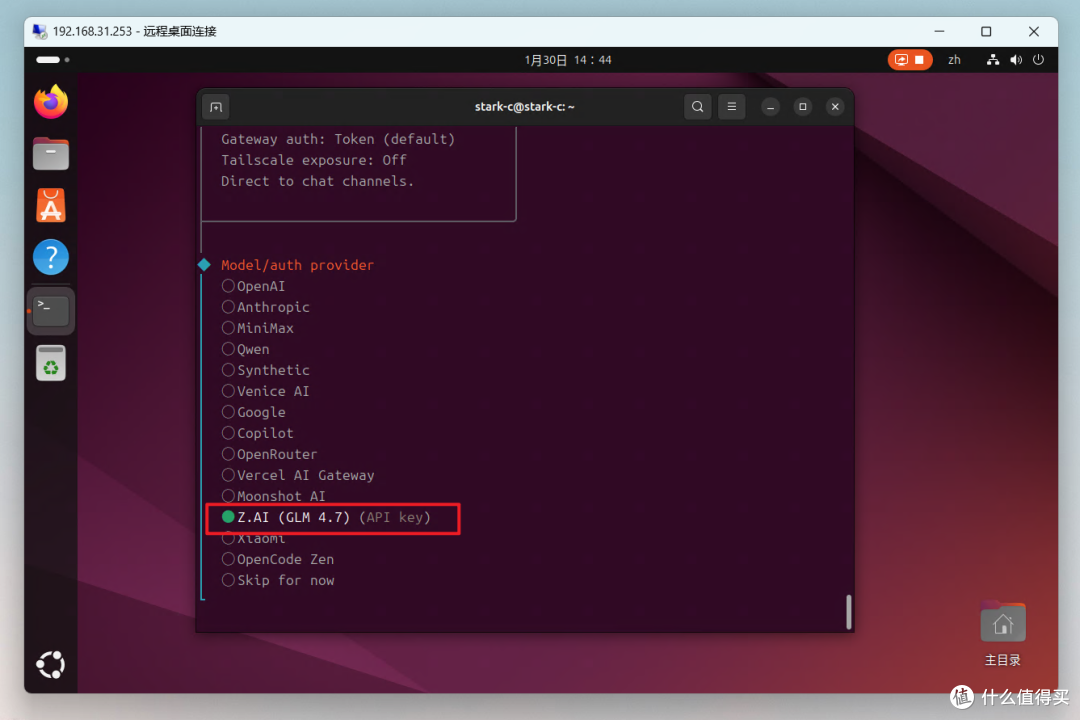Image resolution: width=1080 pixels, height=720 pixels.
Task: Open the terminal search magnifier icon
Action: click(x=698, y=107)
